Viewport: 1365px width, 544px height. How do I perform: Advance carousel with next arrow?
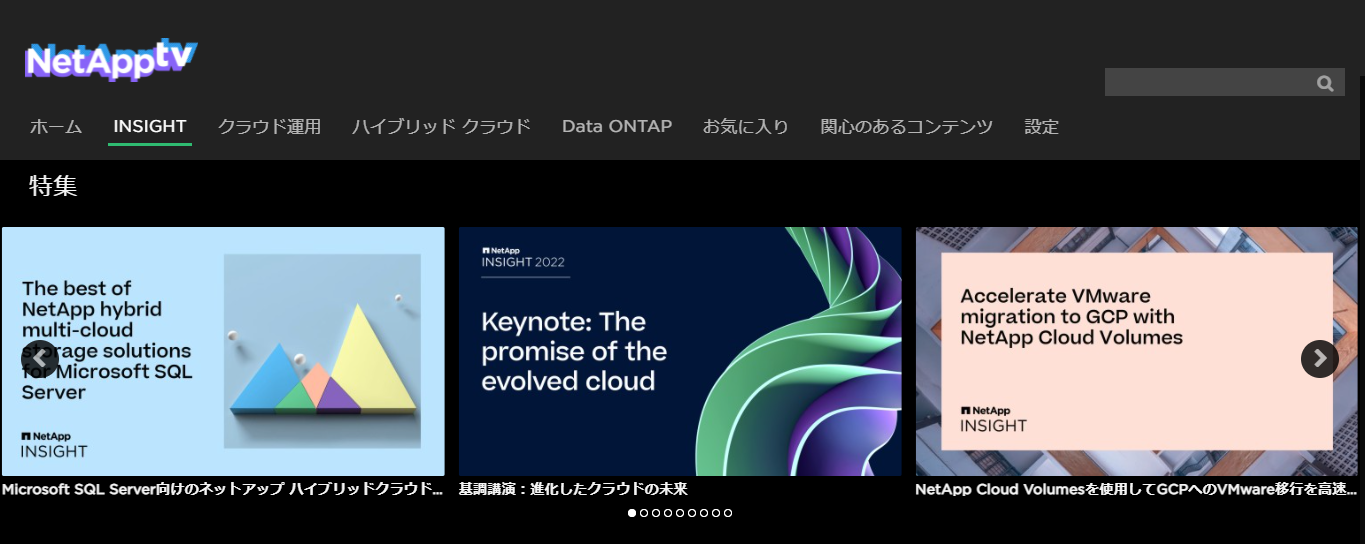[x=1320, y=358]
